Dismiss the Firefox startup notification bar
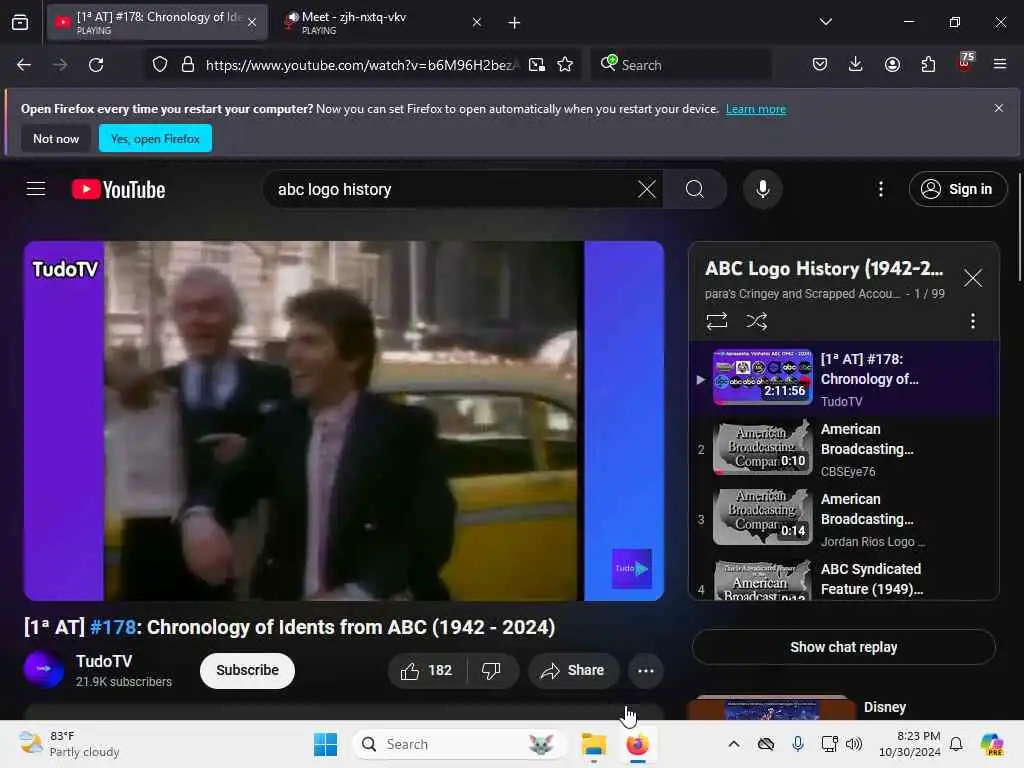Screen dimensions: 1024x768 (x=999, y=108)
